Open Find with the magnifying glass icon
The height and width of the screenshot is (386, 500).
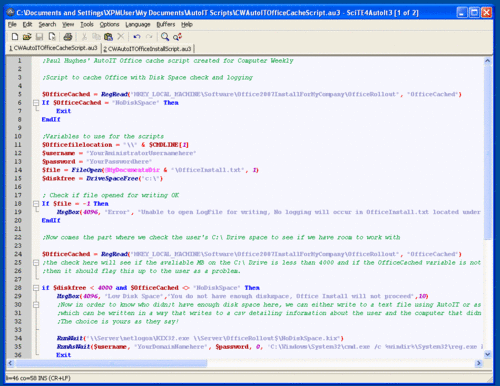165,37
